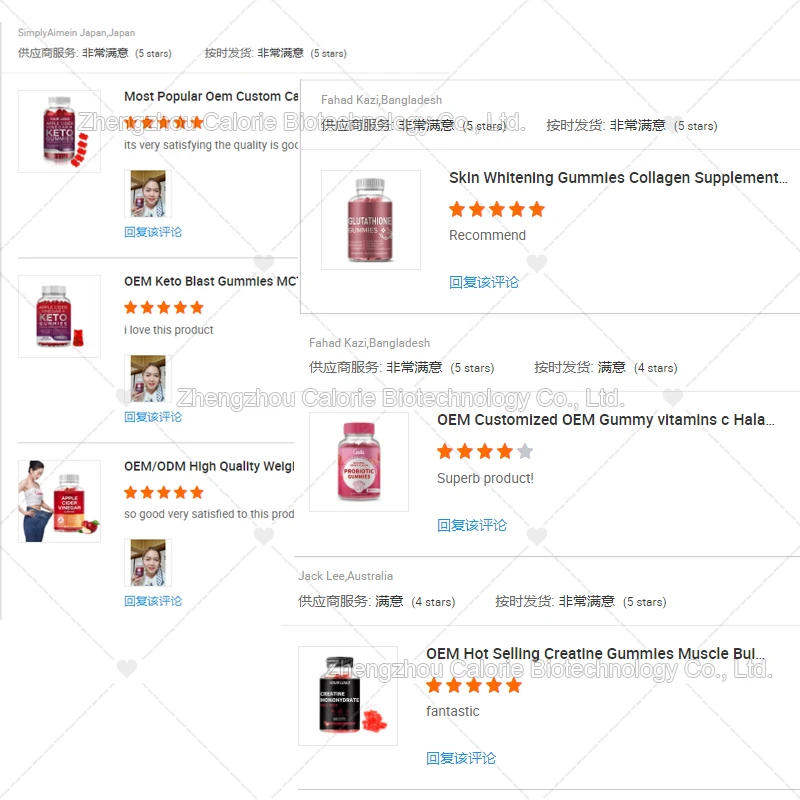Click the grey fifth star on Gummy vitamins review
The height and width of the screenshot is (800, 800).
[x=524, y=451]
